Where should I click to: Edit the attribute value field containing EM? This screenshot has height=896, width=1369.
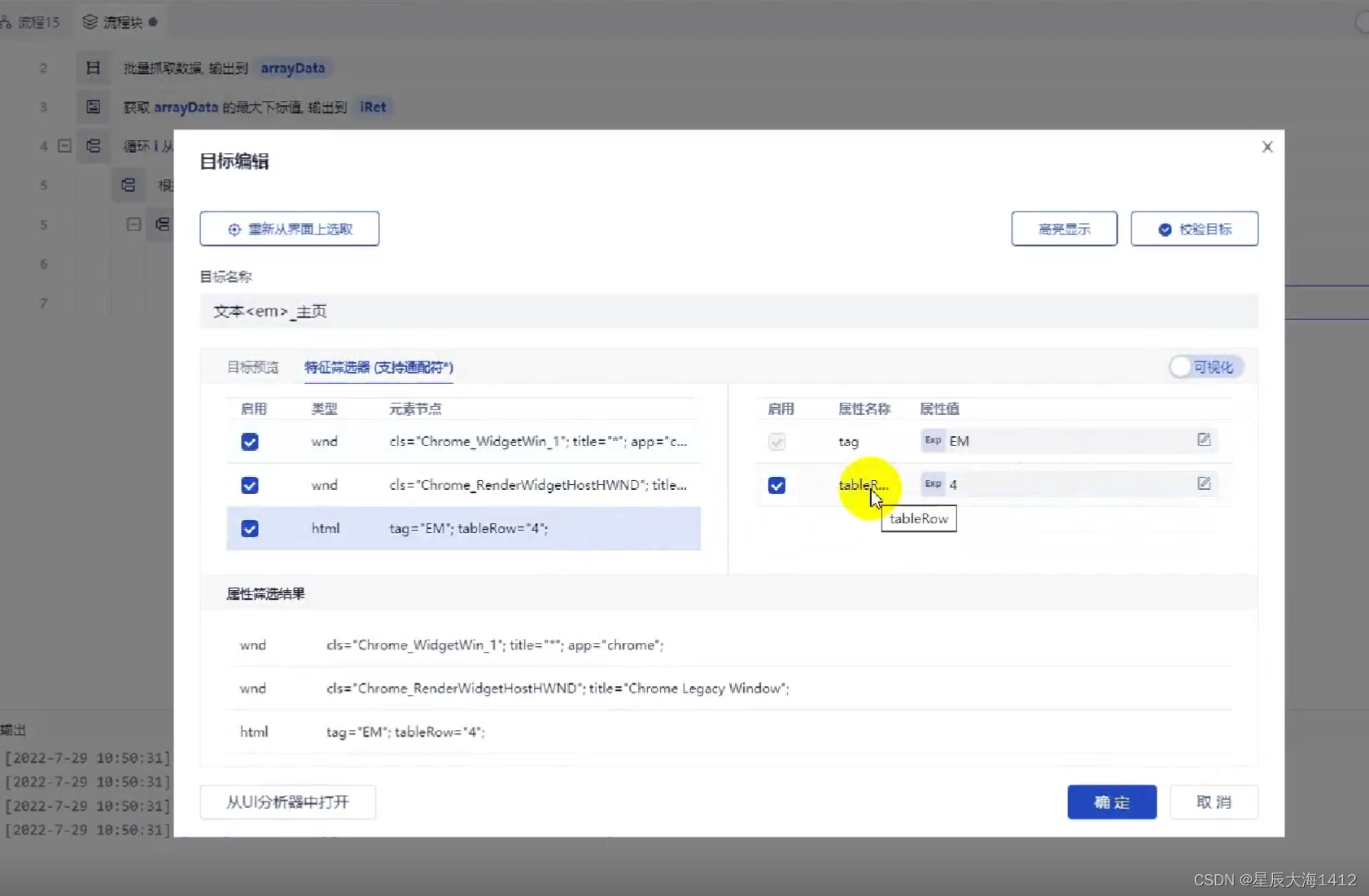[x=1068, y=440]
